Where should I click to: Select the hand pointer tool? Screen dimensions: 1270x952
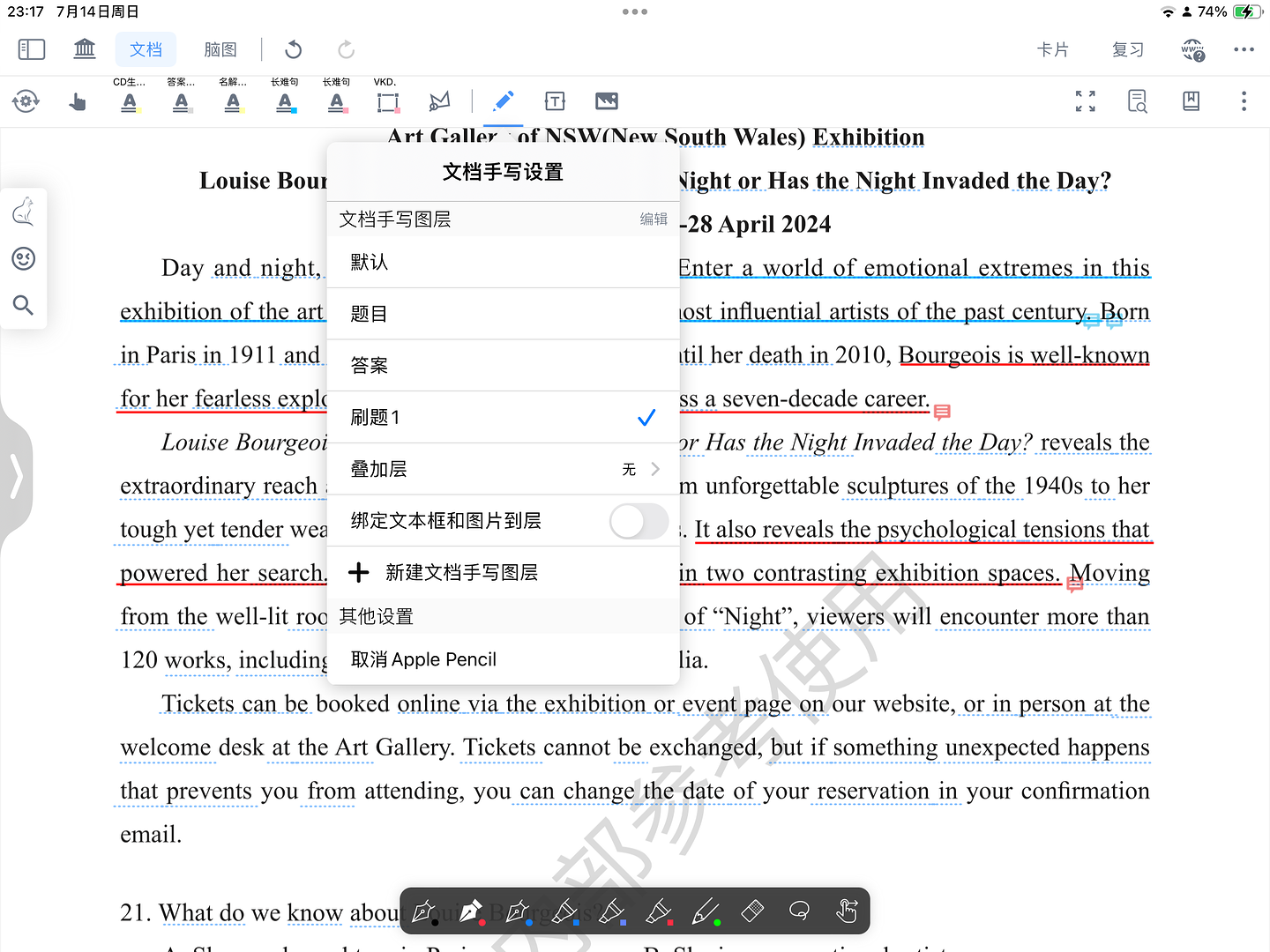(78, 102)
